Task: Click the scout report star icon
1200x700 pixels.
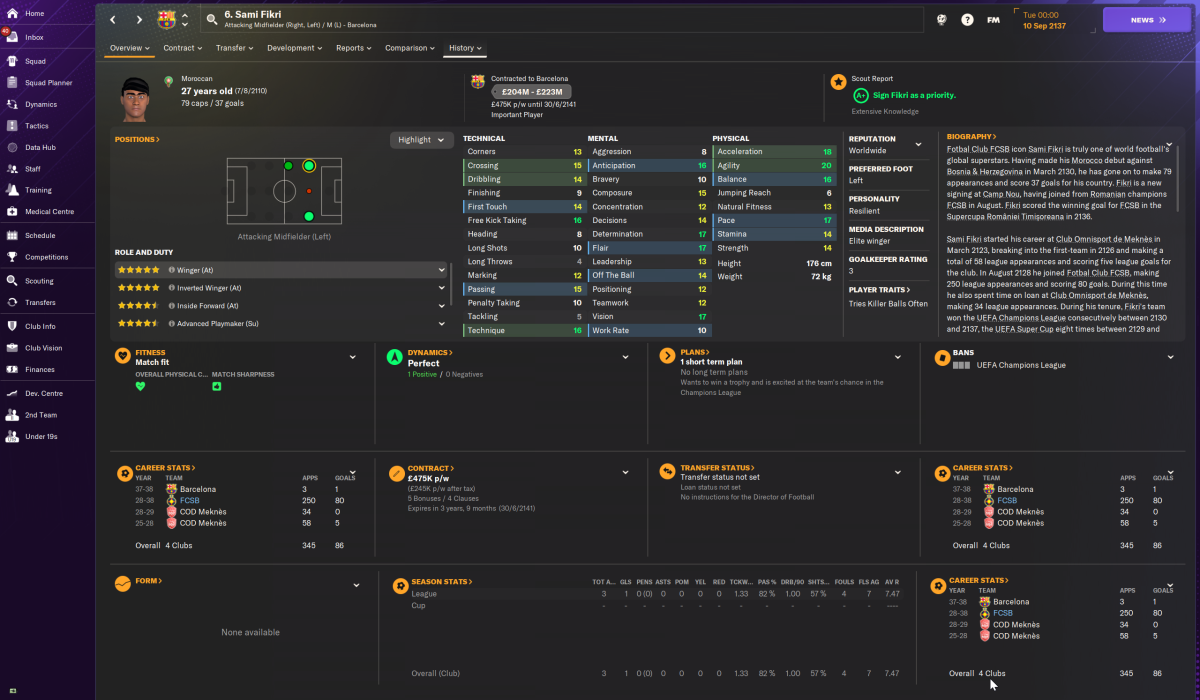Action: (x=838, y=81)
